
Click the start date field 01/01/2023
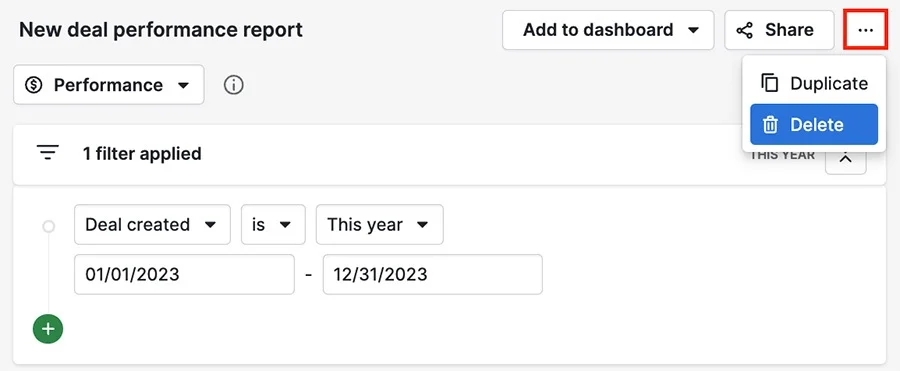point(184,275)
